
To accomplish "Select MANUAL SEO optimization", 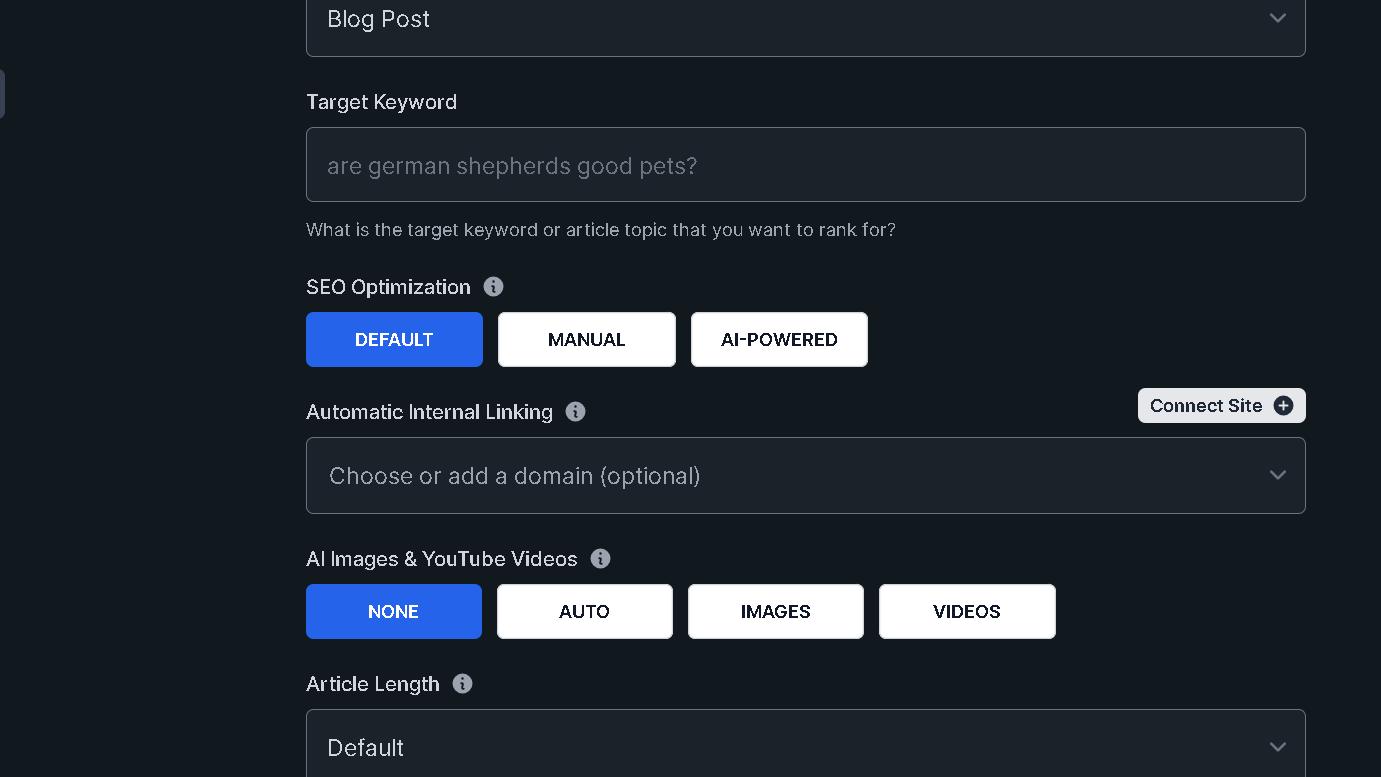I will 586,339.
